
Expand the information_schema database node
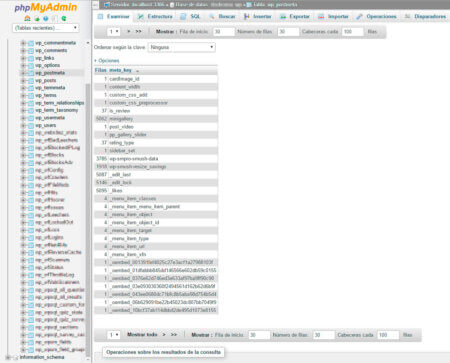click(8, 357)
